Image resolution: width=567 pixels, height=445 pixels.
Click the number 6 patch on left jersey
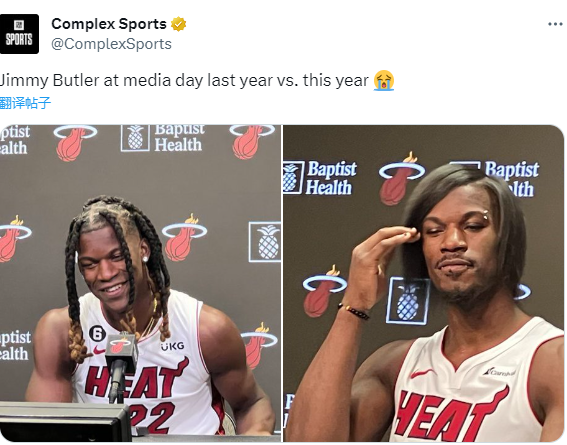coord(97,334)
